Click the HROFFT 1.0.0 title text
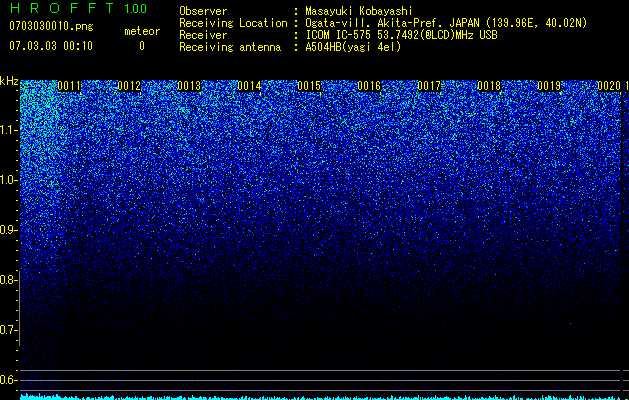The image size is (629, 400). tap(78, 8)
